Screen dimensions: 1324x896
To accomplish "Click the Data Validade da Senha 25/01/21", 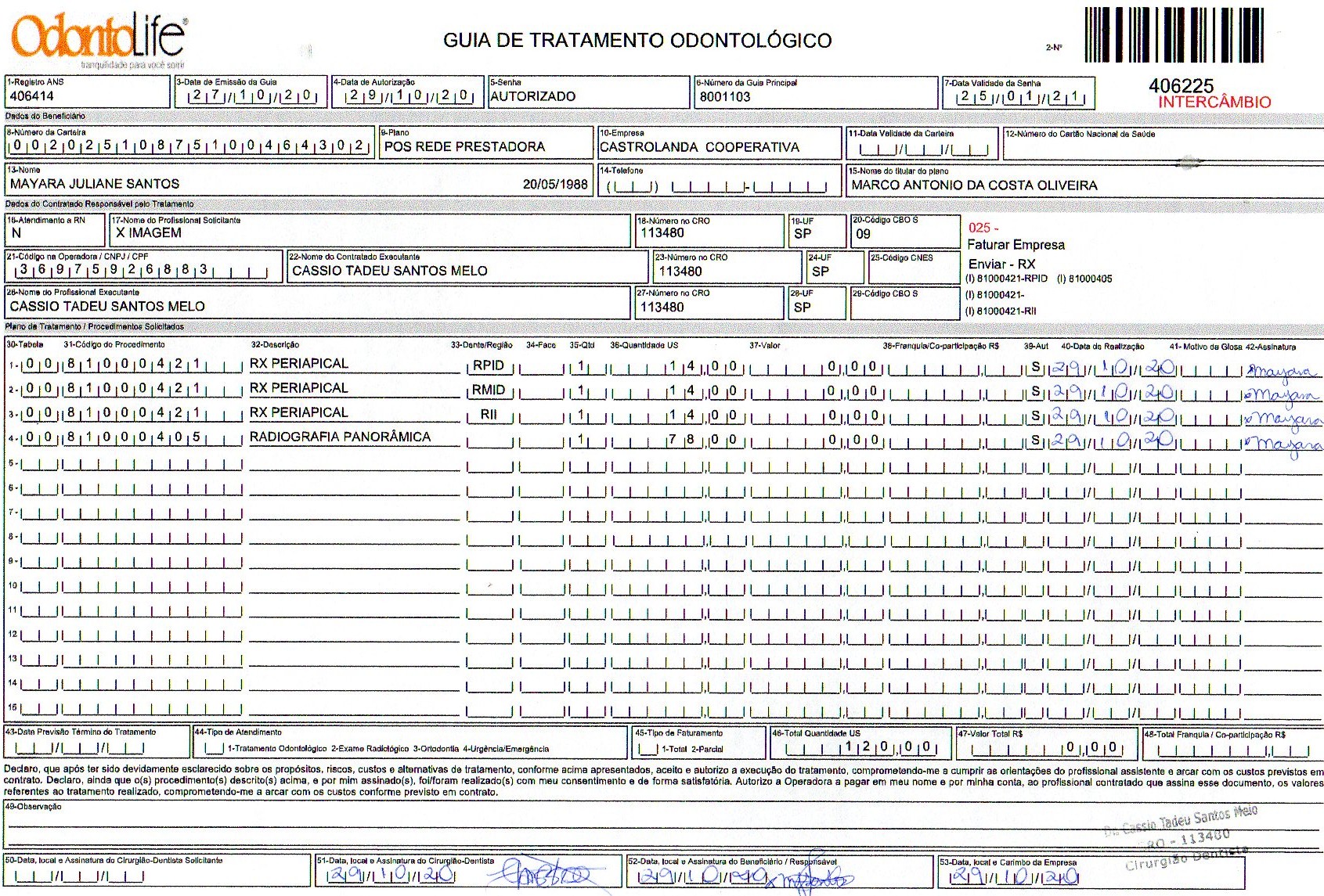I will click(1019, 97).
